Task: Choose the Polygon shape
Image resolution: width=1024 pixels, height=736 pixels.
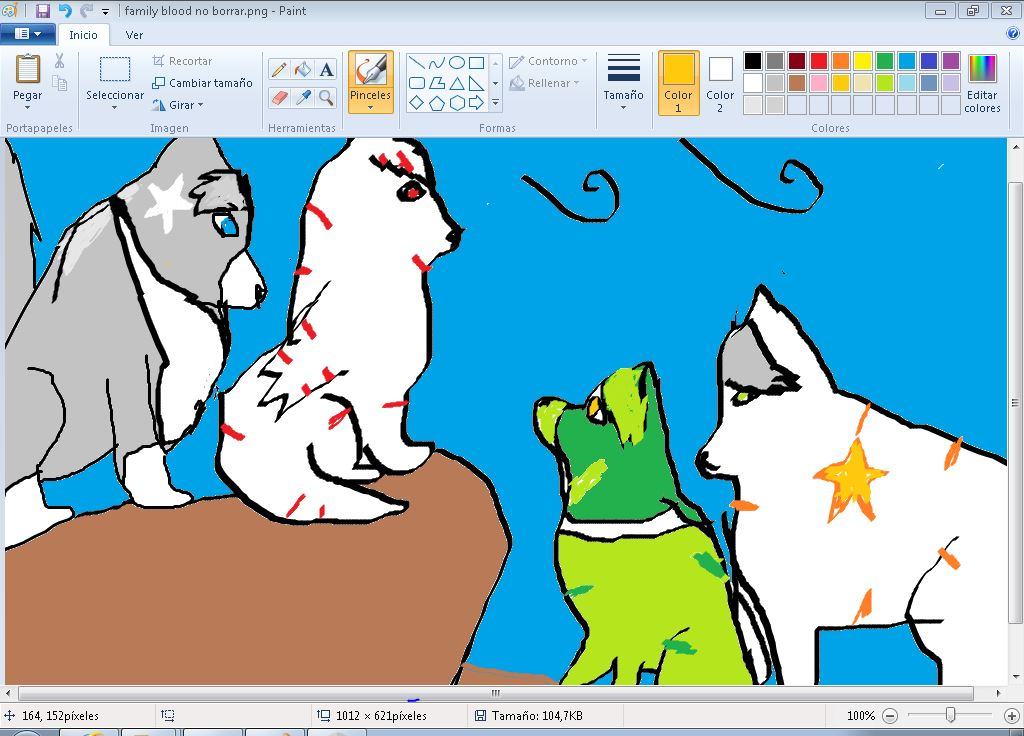Action: tap(437, 83)
